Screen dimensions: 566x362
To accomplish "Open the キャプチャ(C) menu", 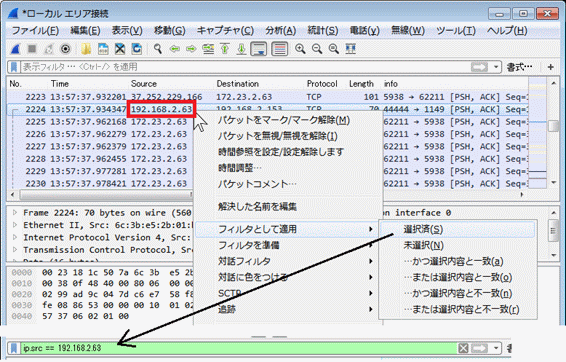I will pyautogui.click(x=225, y=31).
